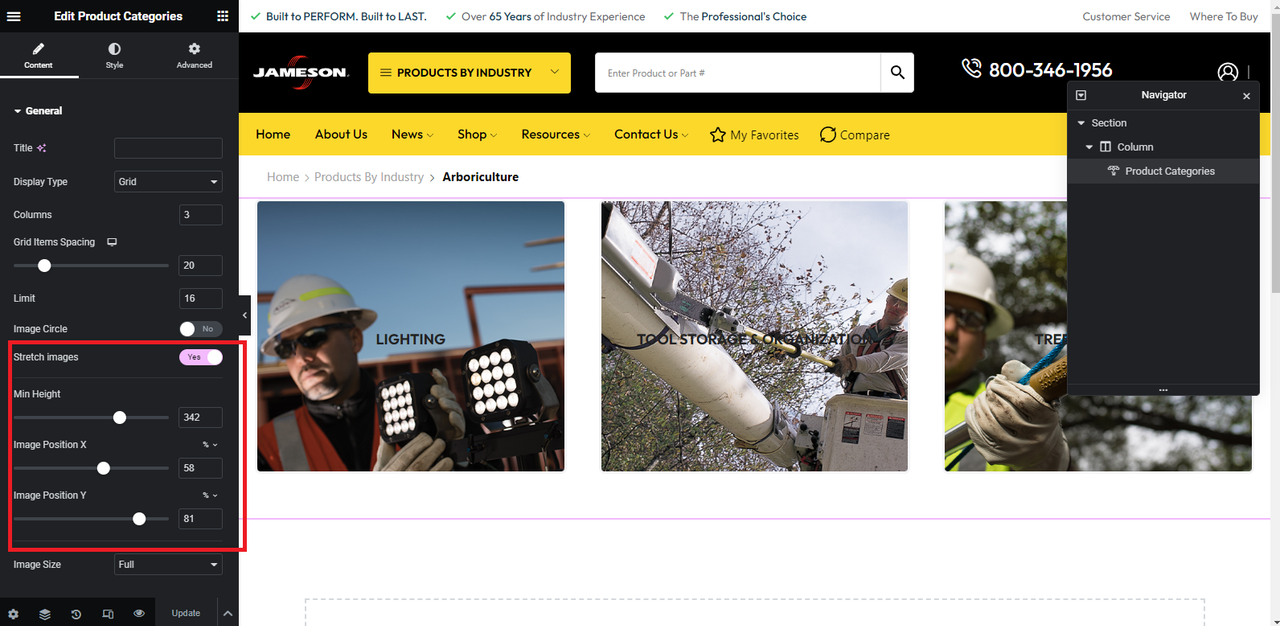The image size is (1280, 626).
Task: Click the Navigator bottom resize handle dots
Action: tap(1163, 390)
